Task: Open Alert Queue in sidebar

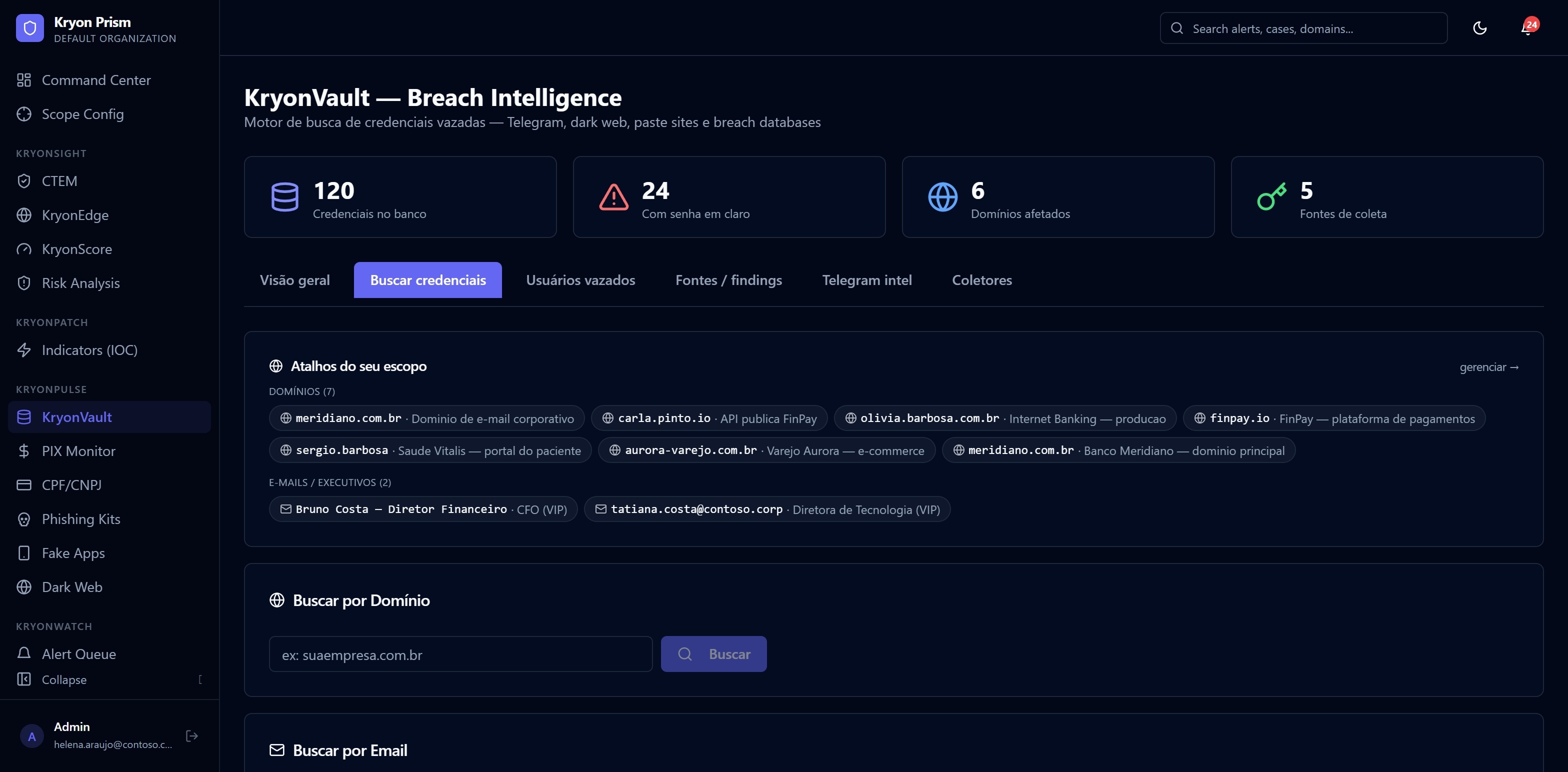Action: pos(109,654)
